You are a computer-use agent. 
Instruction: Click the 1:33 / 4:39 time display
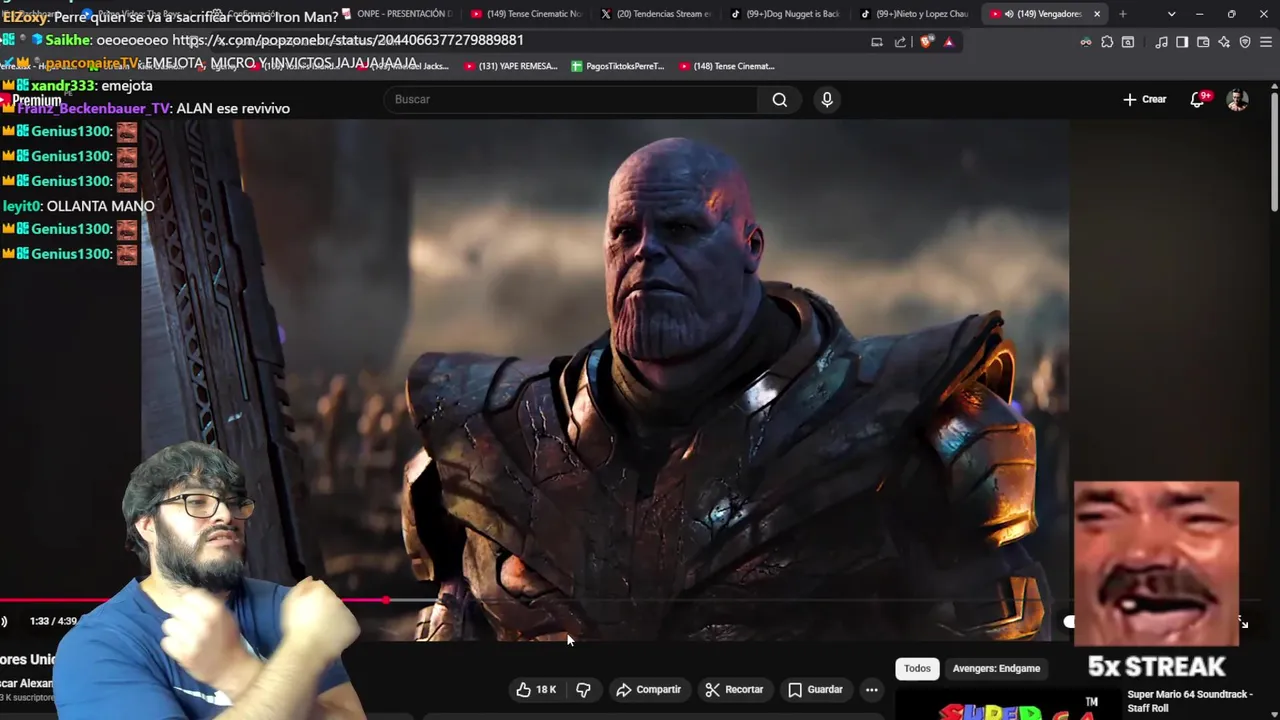[x=53, y=621]
